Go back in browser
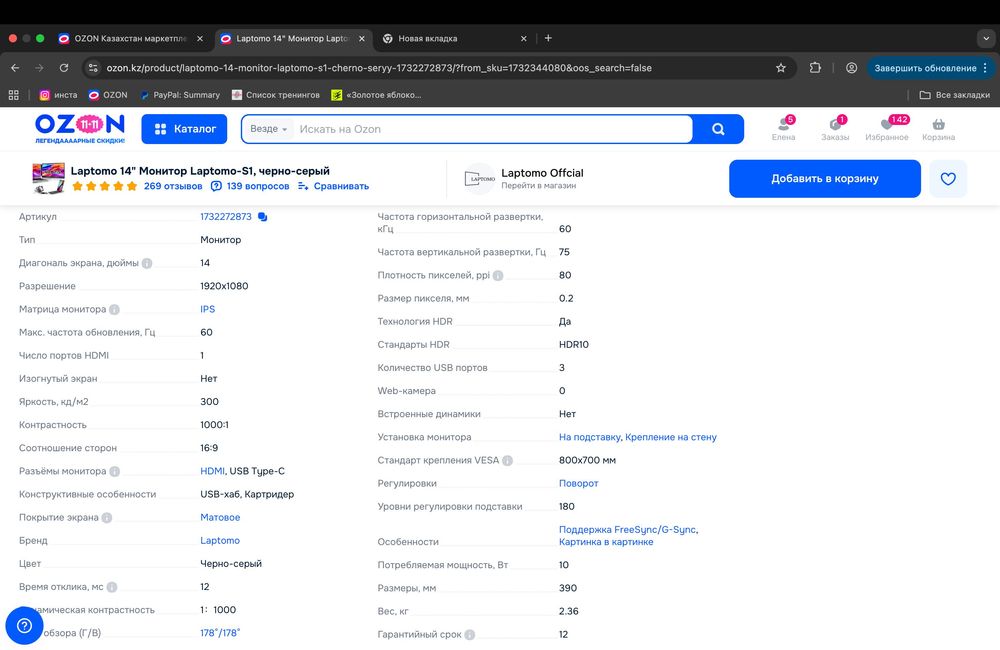This screenshot has width=1000, height=650. (x=15, y=68)
